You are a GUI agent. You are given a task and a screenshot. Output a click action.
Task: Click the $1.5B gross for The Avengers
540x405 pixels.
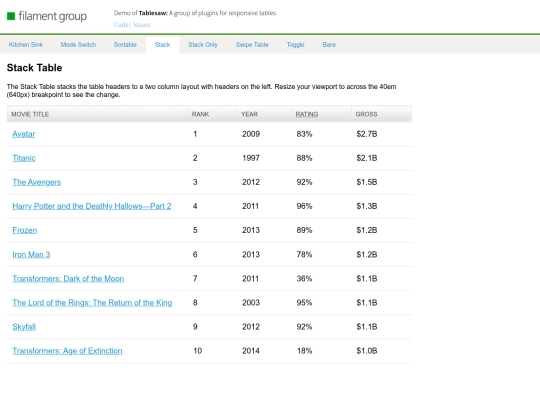coord(367,182)
